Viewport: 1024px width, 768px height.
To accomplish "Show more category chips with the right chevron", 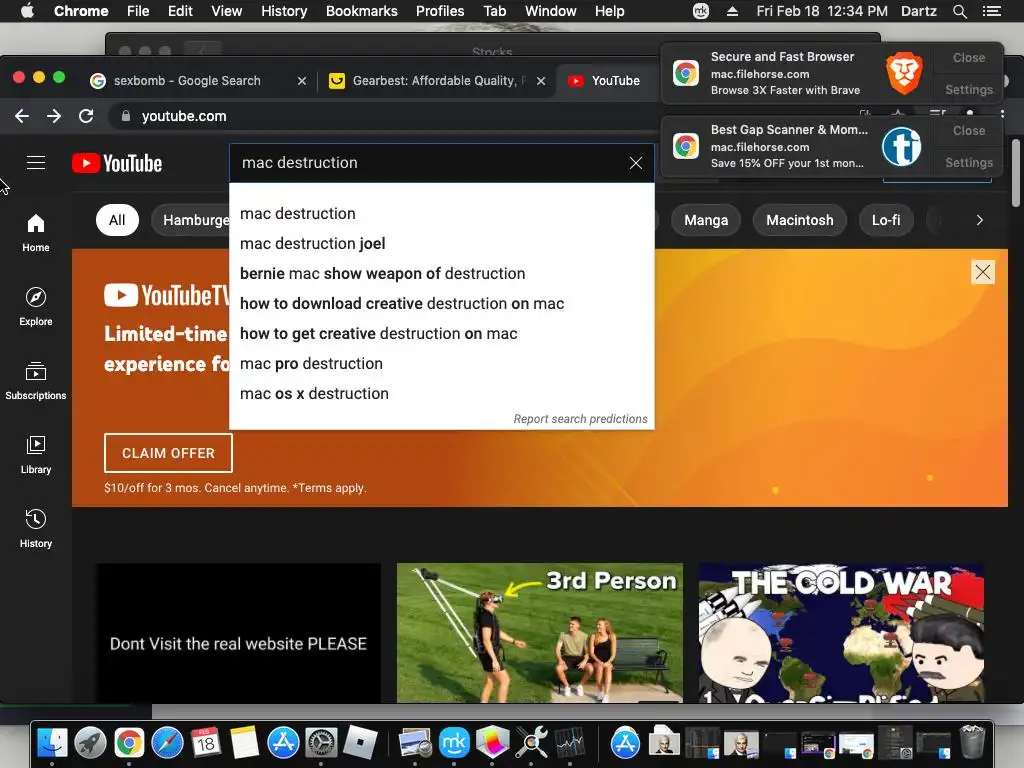I will pos(979,220).
